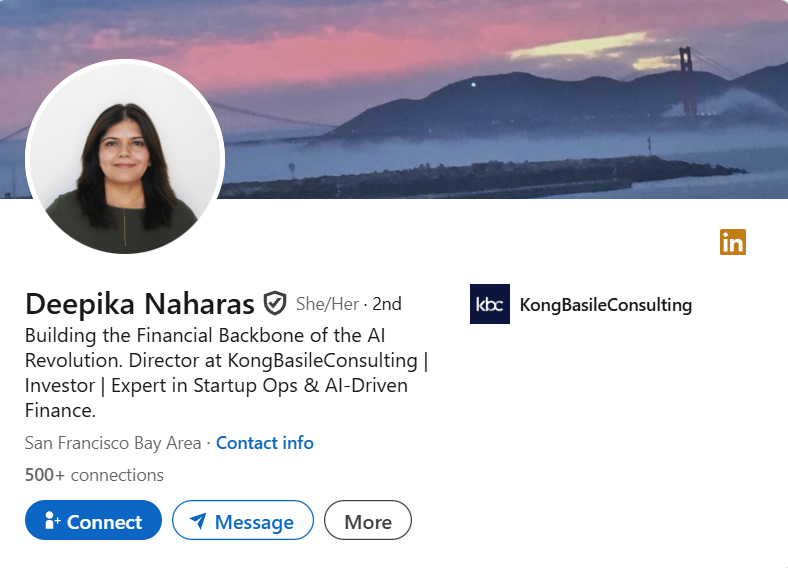The width and height of the screenshot is (788, 568).
Task: Open the Contact info link
Action: click(x=265, y=442)
